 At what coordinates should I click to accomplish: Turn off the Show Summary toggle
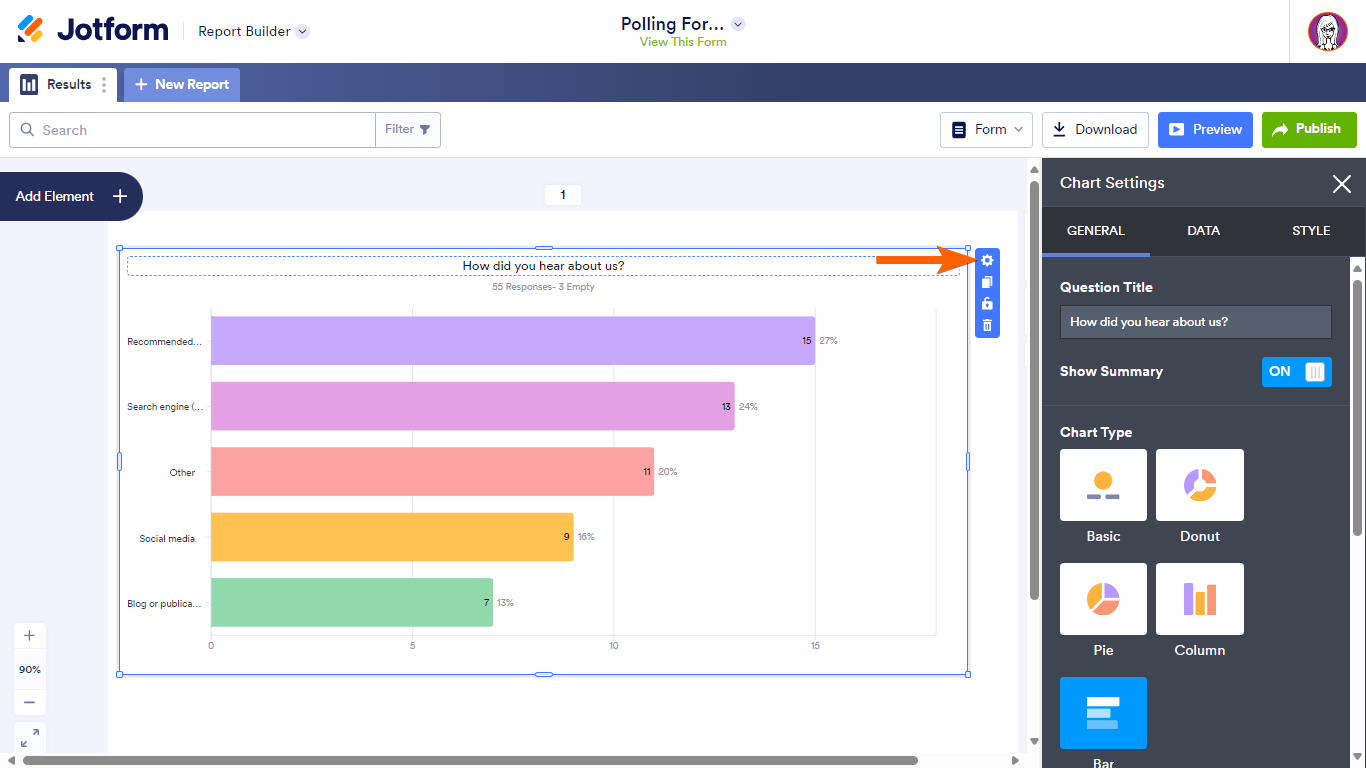click(x=1296, y=371)
